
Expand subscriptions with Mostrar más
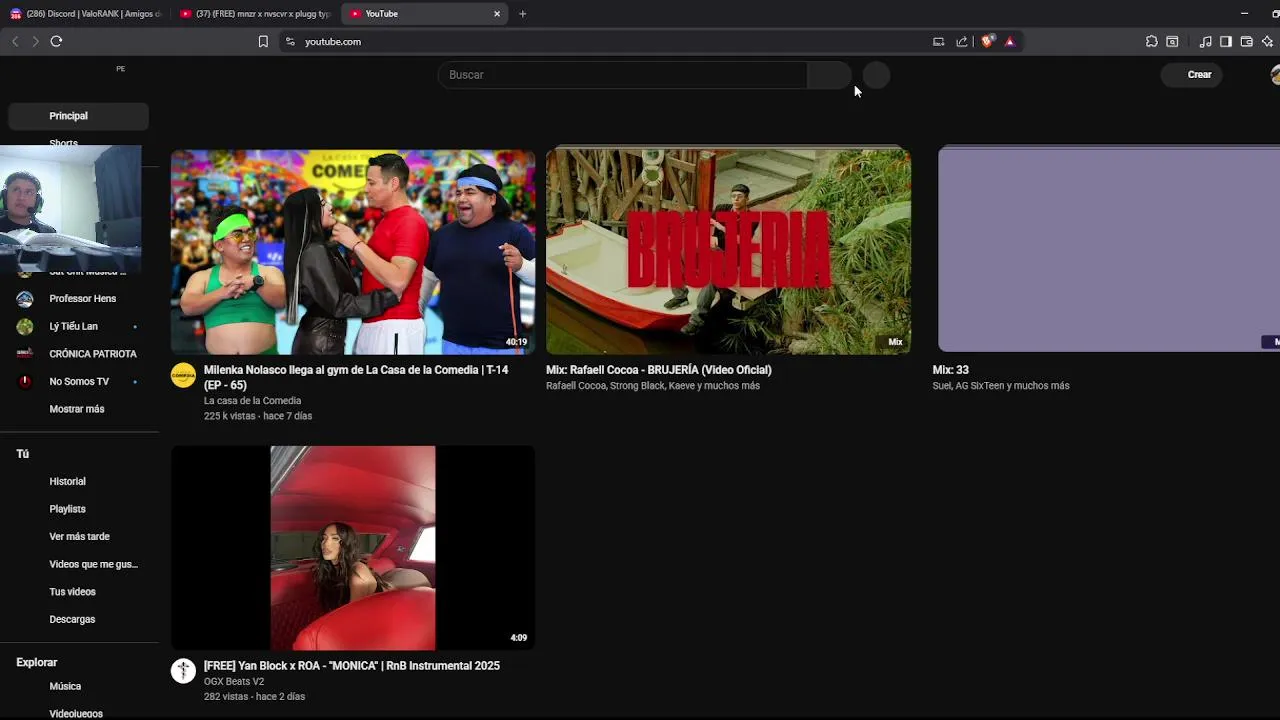click(x=78, y=409)
